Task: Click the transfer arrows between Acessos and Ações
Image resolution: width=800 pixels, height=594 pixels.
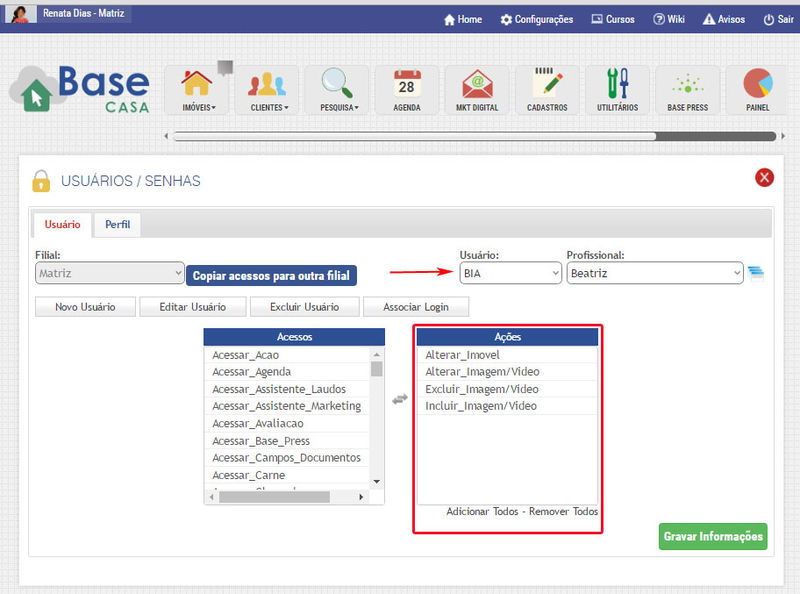Action: click(x=400, y=398)
